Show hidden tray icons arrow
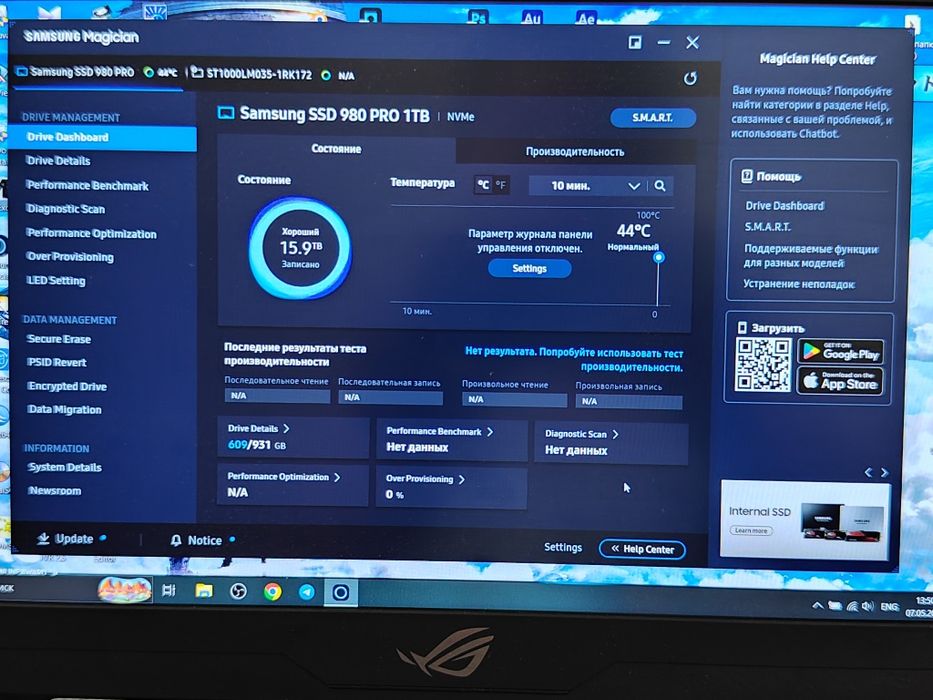Screen dimensions: 933x700 click(818, 605)
